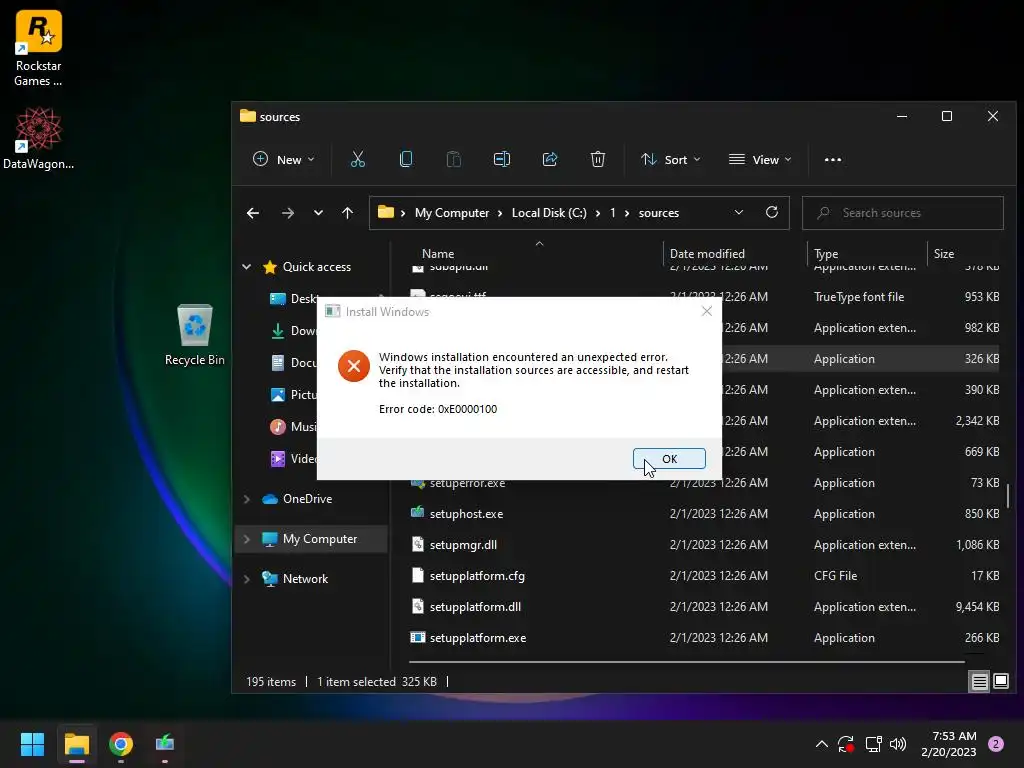Select setuphost.exe file

click(466, 514)
